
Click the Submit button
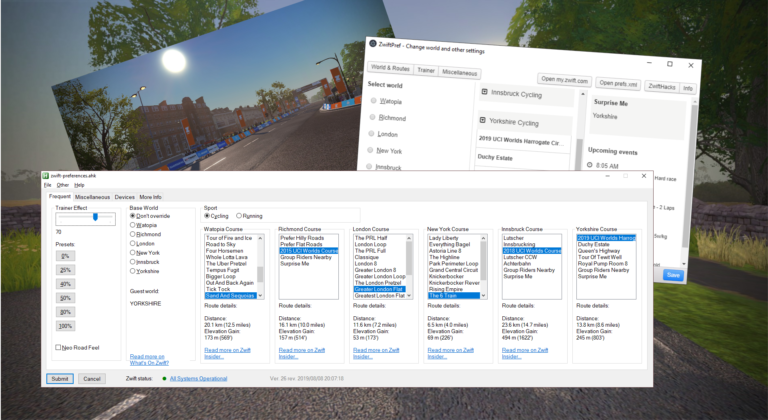[60, 378]
